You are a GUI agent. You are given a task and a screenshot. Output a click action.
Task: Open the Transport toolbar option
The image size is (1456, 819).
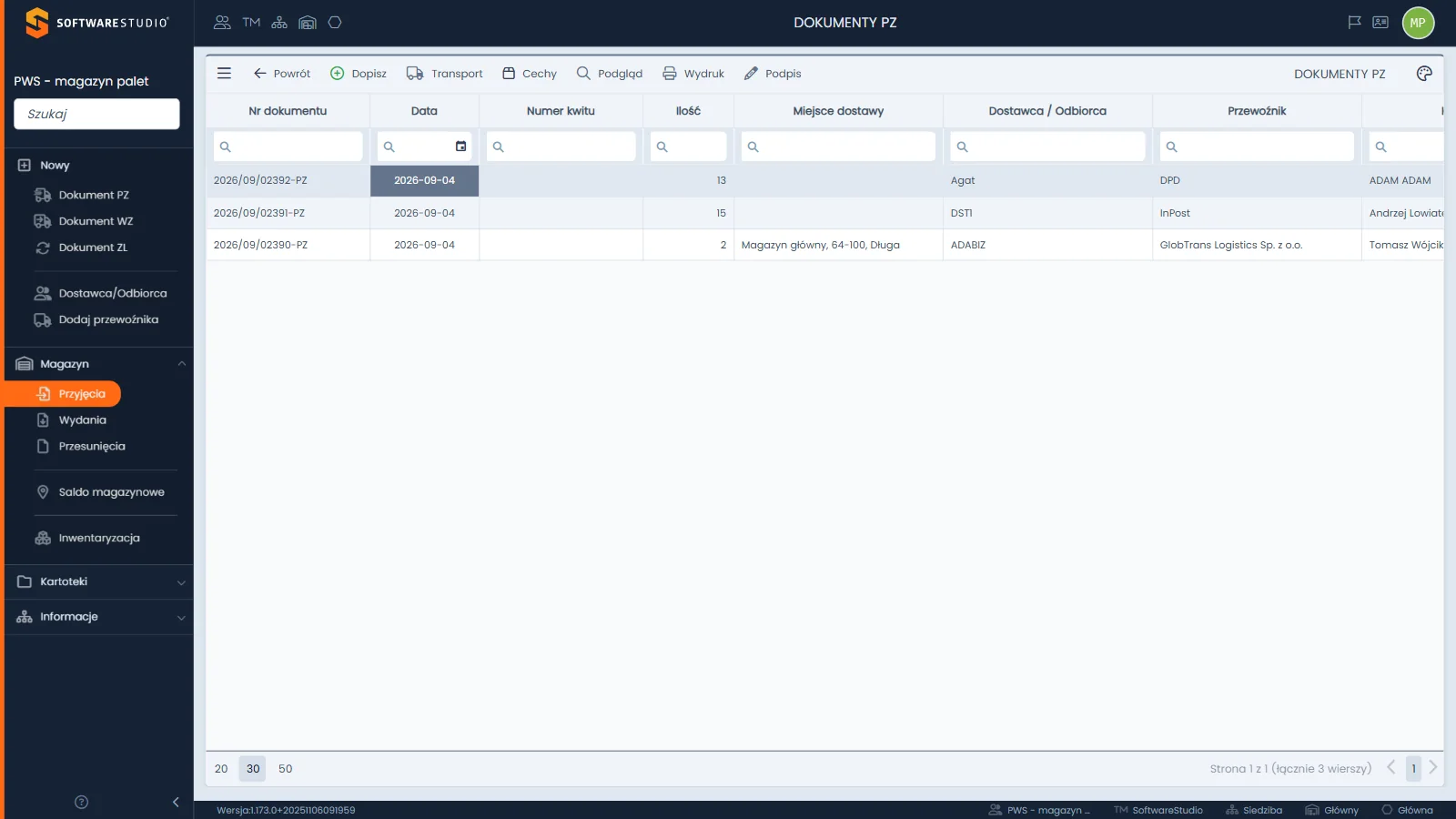444,74
